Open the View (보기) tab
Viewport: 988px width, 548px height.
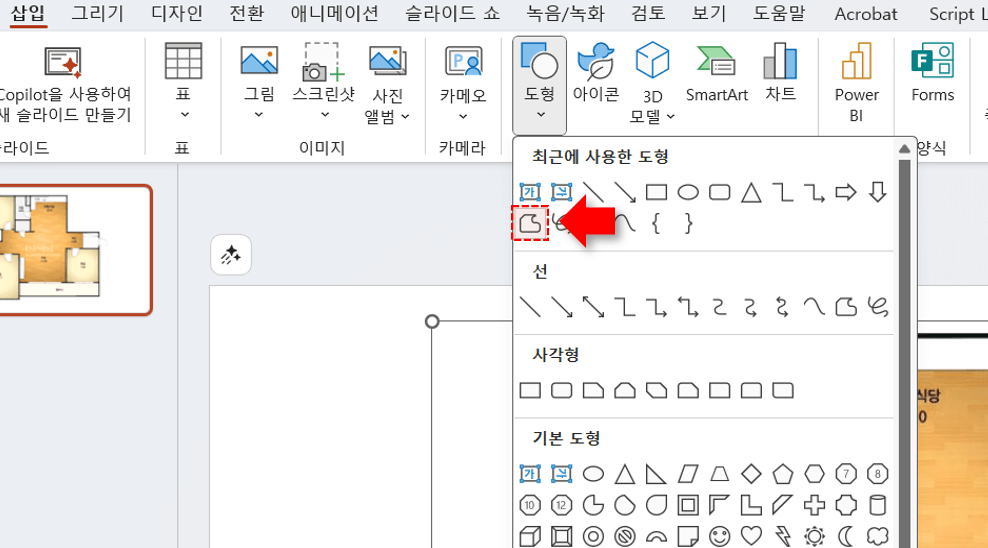709,13
